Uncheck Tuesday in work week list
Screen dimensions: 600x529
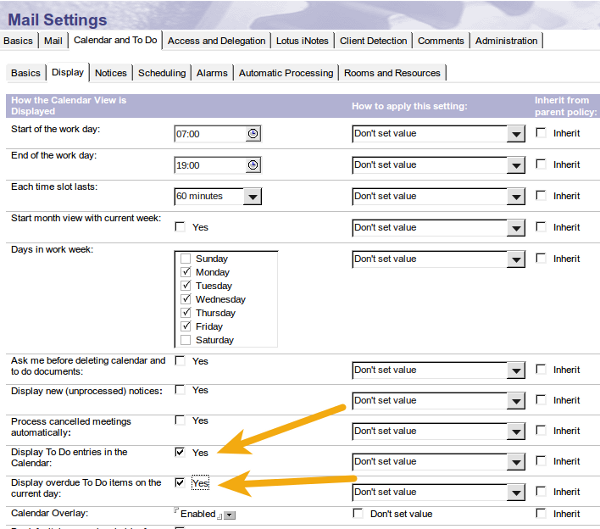(x=186, y=286)
